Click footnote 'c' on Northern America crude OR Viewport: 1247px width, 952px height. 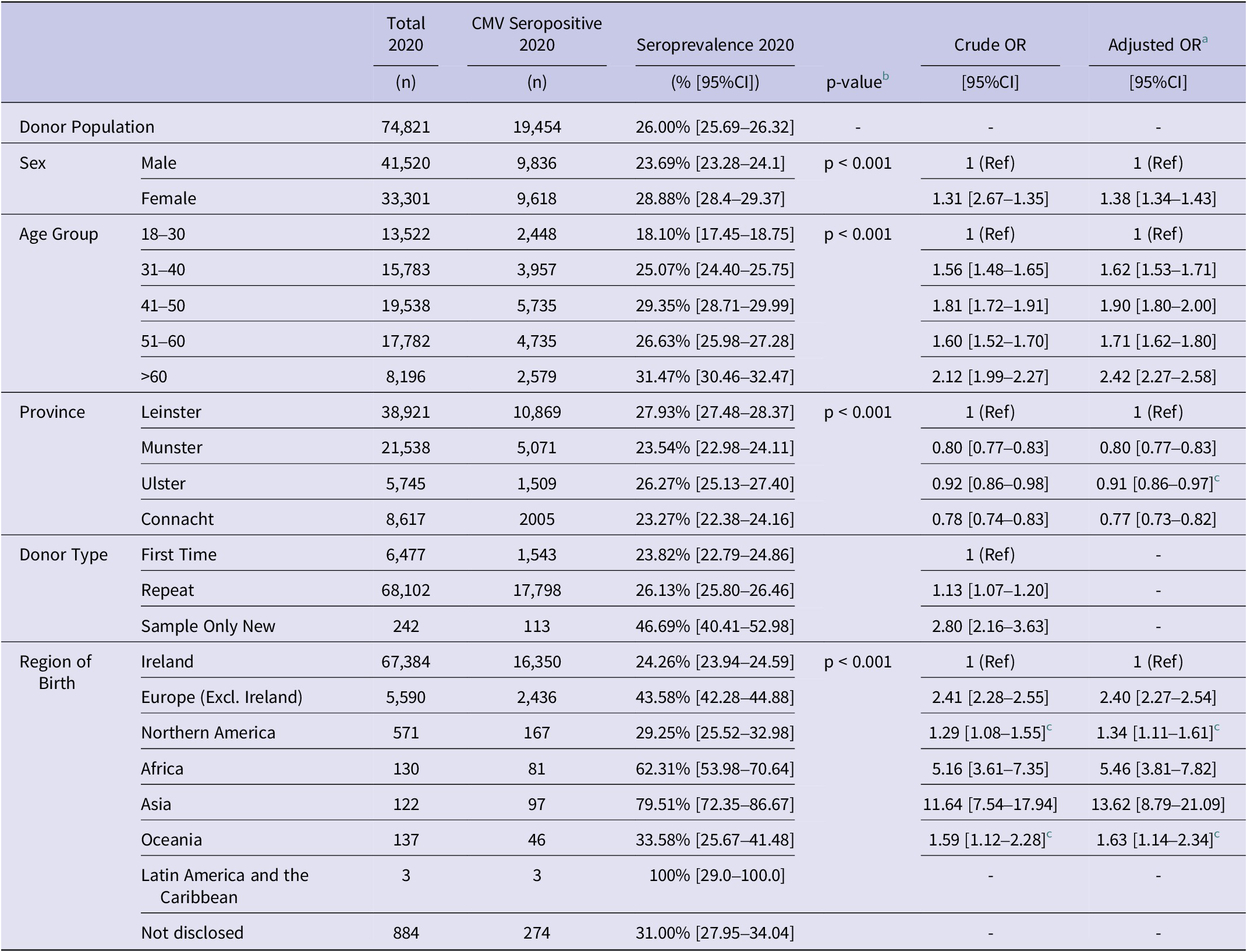click(1049, 727)
